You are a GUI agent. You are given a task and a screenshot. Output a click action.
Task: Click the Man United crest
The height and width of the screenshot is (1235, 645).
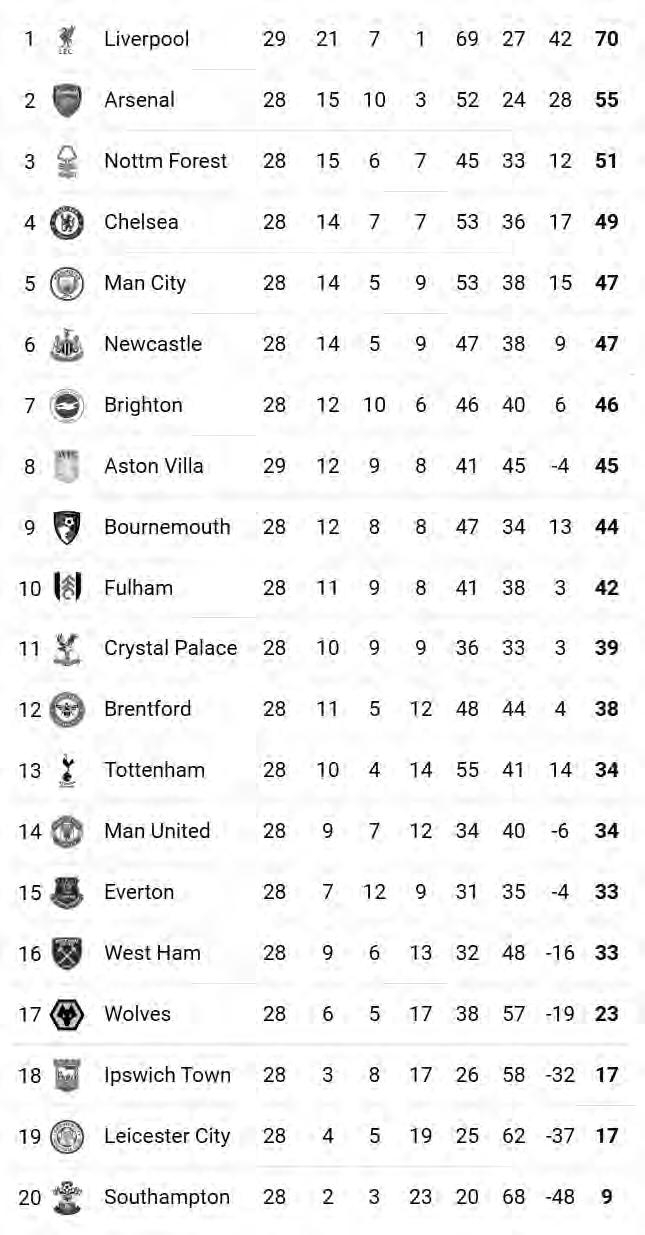pyautogui.click(x=67, y=831)
